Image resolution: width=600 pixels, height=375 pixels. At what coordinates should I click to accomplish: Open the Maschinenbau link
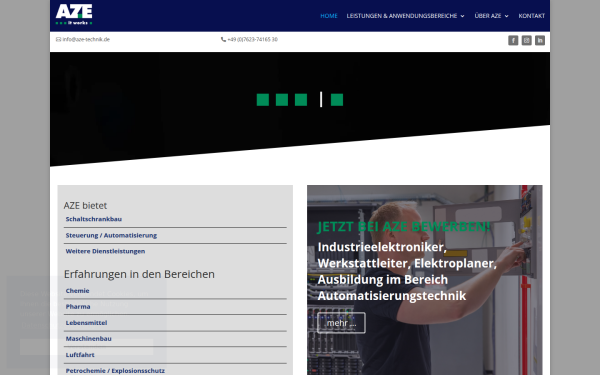click(x=88, y=339)
